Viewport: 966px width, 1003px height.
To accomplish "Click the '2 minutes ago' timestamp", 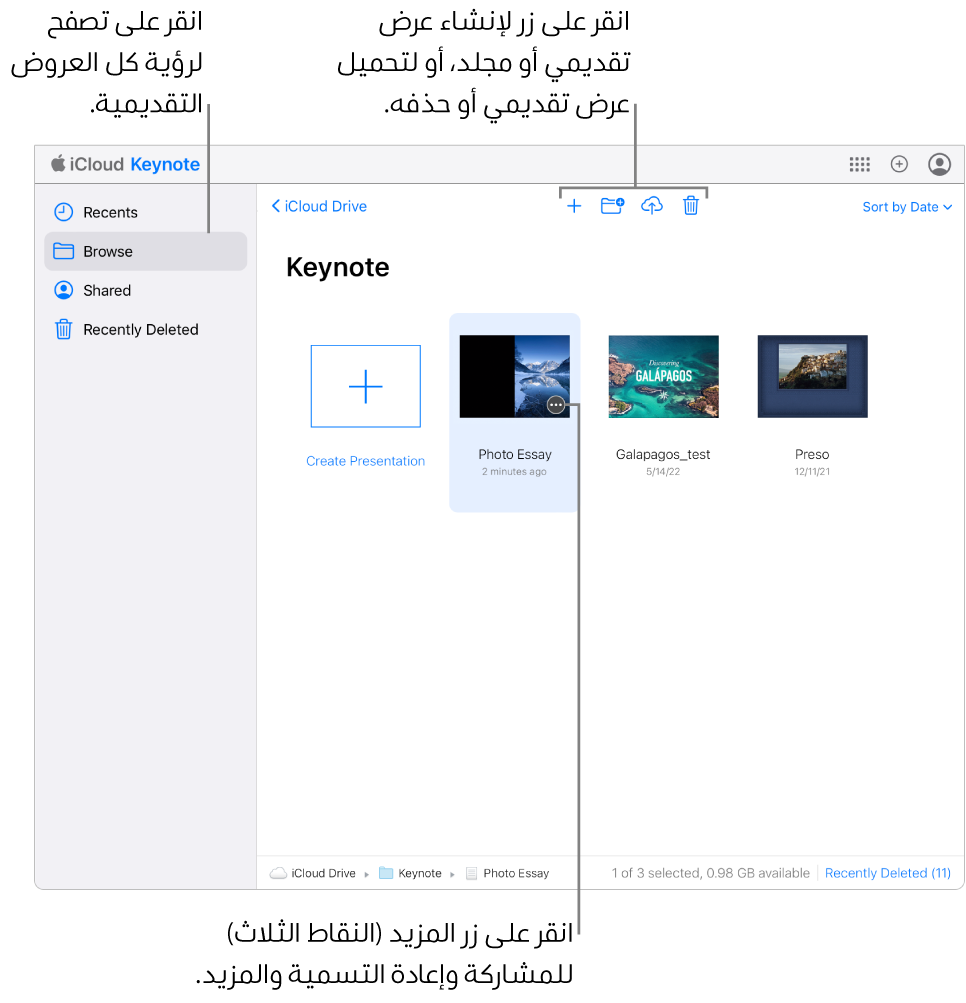I will 514,471.
